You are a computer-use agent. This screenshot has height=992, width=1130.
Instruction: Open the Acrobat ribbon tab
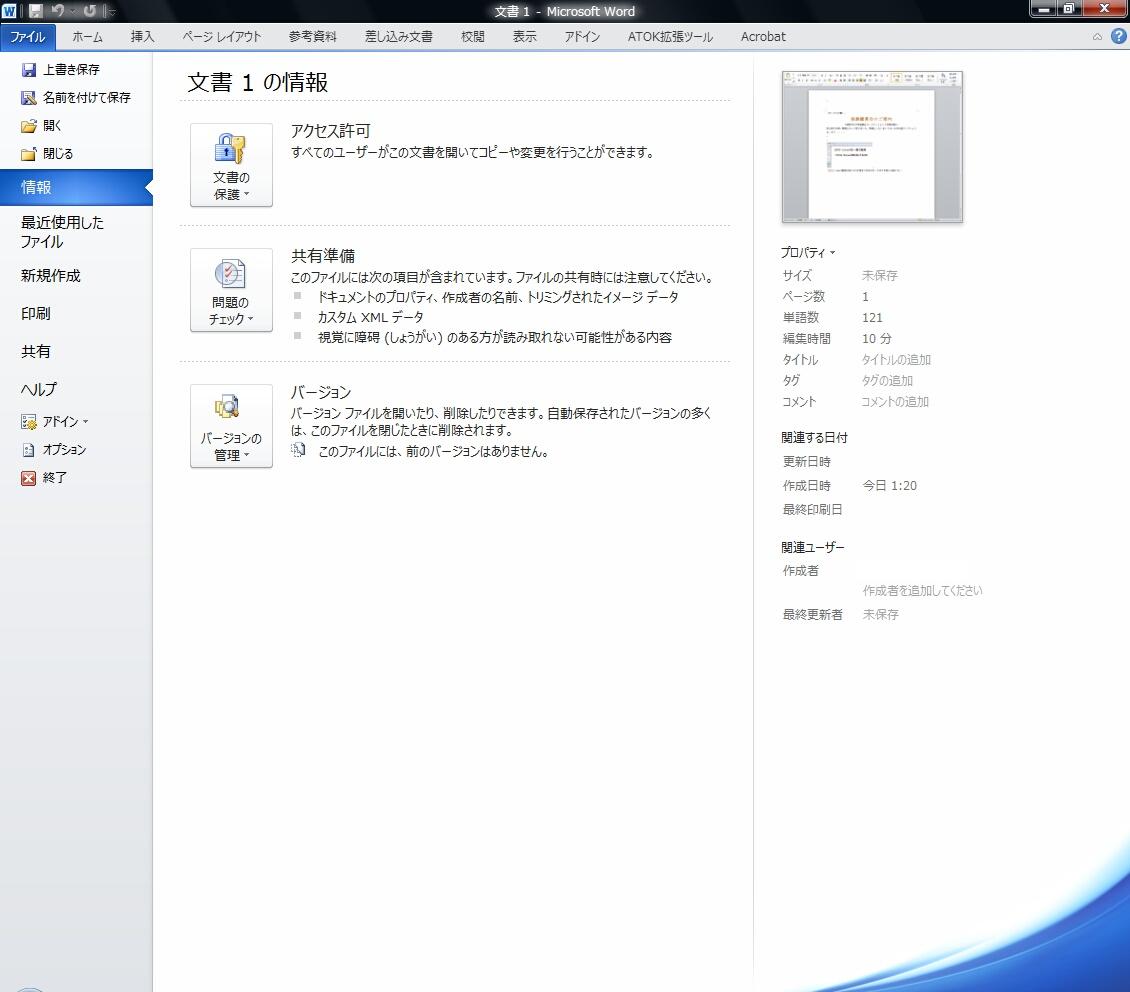coord(763,37)
